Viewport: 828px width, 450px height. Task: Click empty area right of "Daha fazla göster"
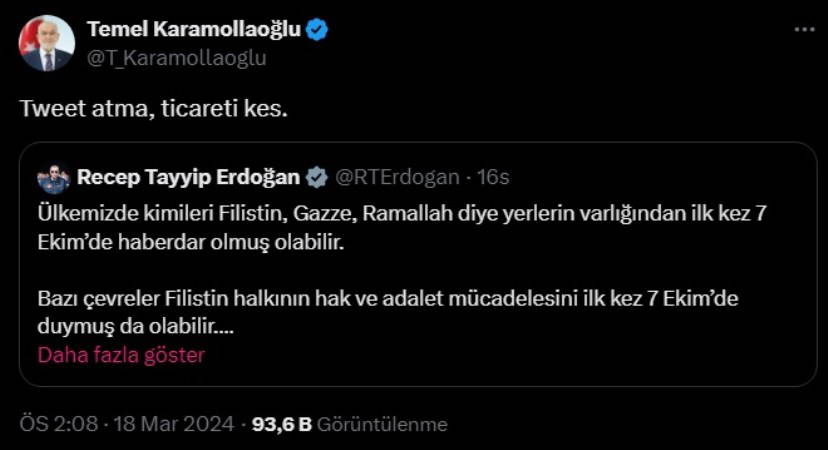[500, 355]
